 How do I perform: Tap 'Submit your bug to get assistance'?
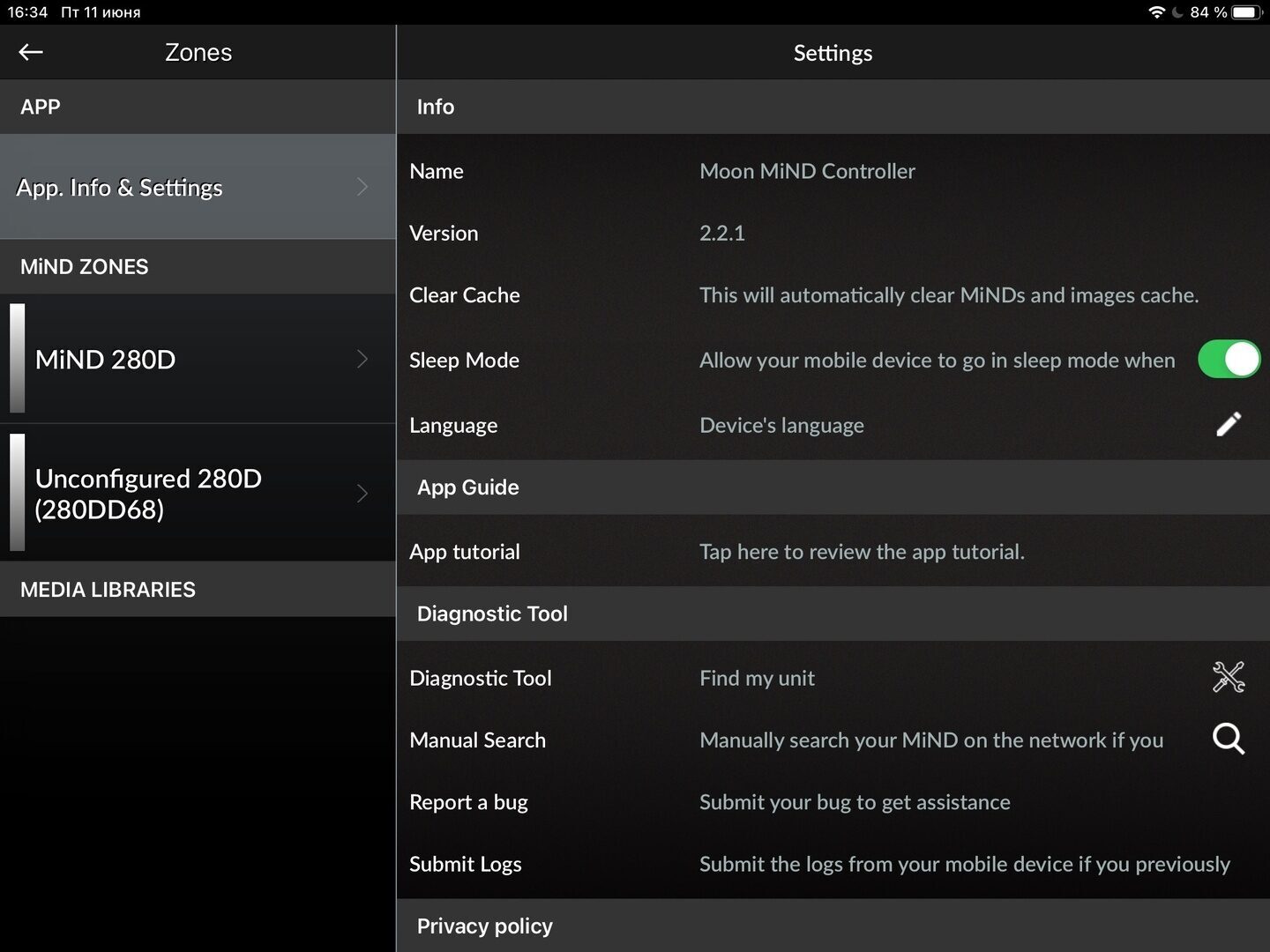[x=855, y=802]
